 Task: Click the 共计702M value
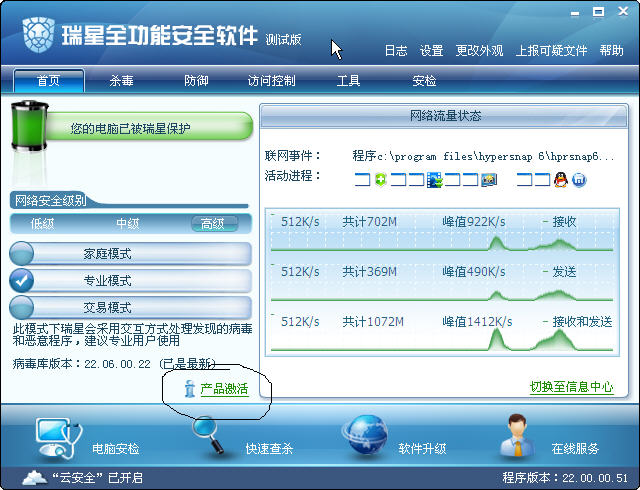point(369,222)
